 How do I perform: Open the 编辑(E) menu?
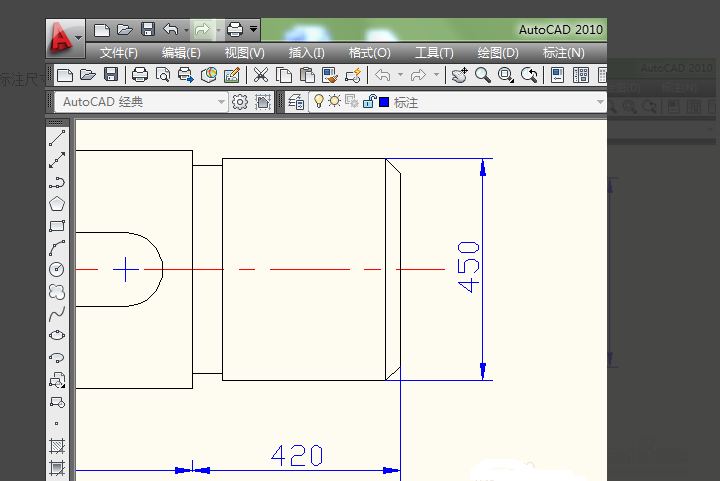181,53
